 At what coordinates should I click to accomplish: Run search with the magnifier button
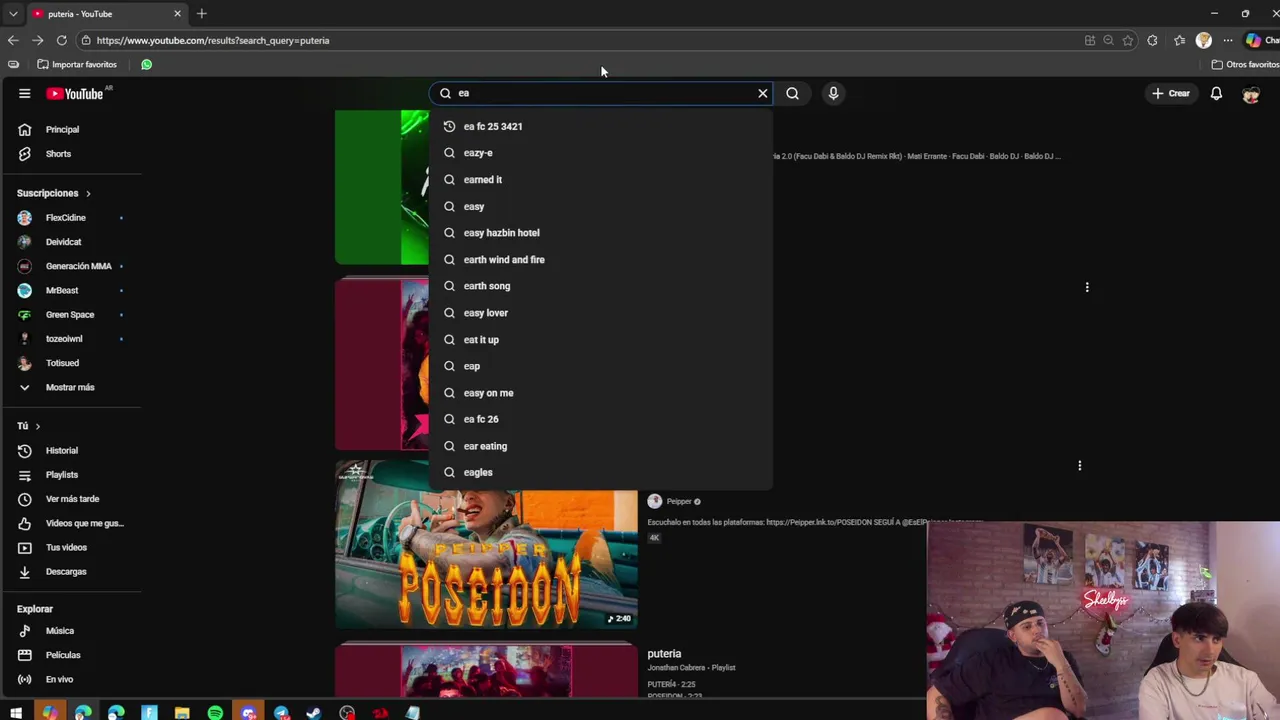point(792,93)
